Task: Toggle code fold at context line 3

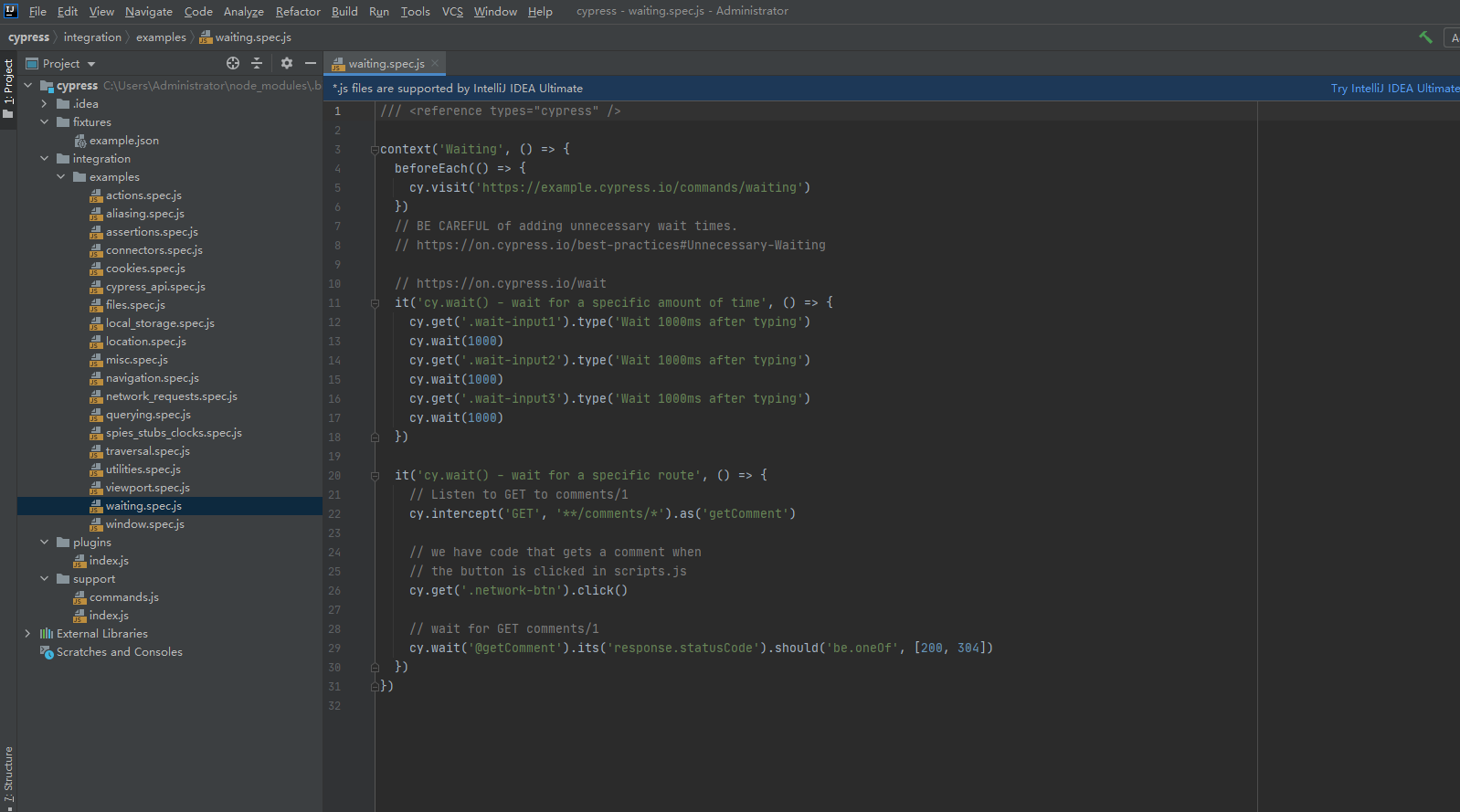Action: 375,150
